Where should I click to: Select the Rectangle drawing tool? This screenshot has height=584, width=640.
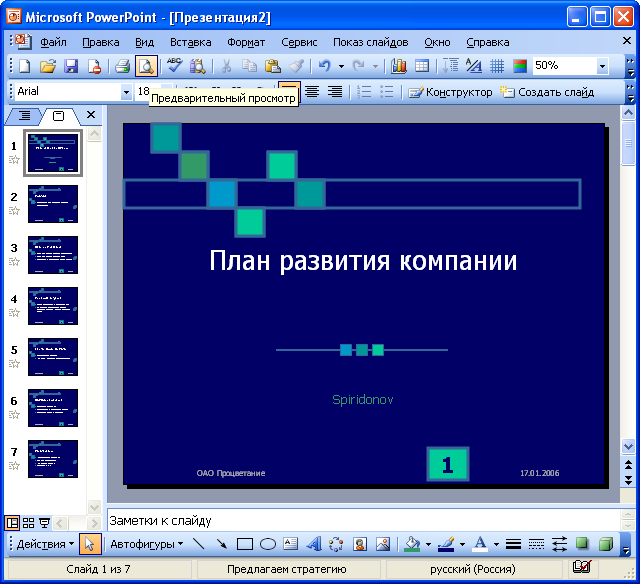coord(244,544)
